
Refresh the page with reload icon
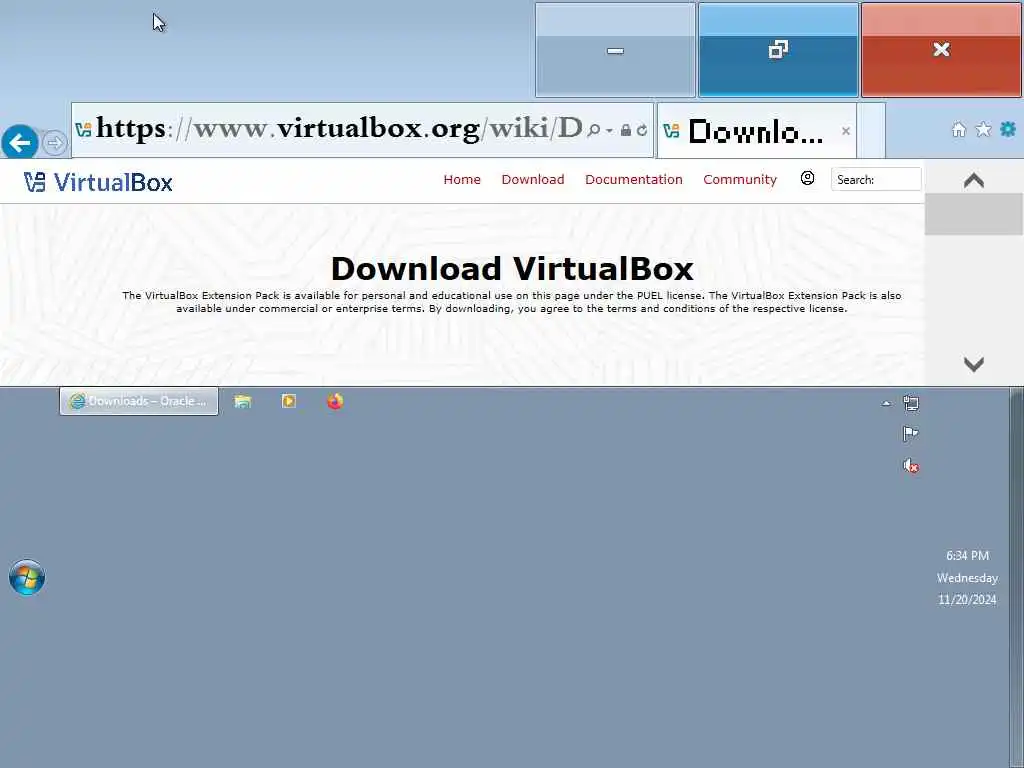pyautogui.click(x=642, y=130)
